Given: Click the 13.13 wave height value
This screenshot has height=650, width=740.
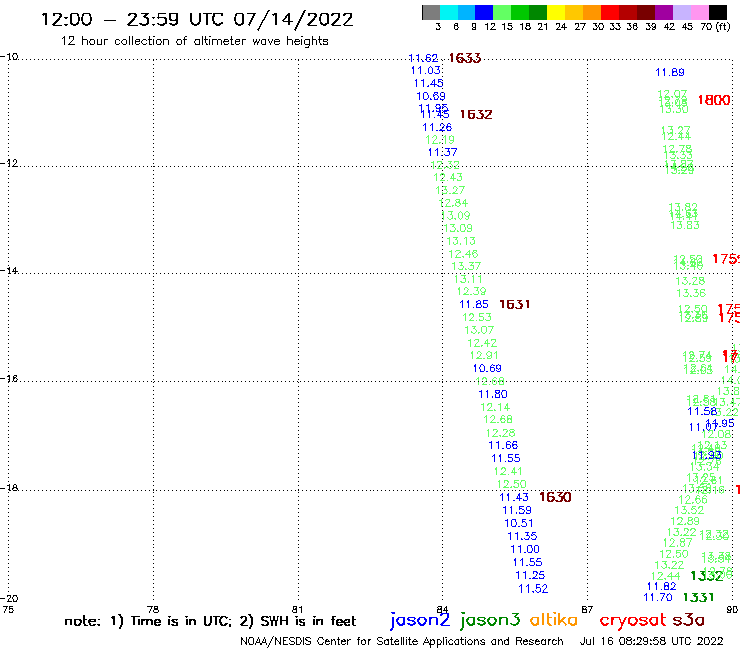Looking at the screenshot, I should click(461, 241).
